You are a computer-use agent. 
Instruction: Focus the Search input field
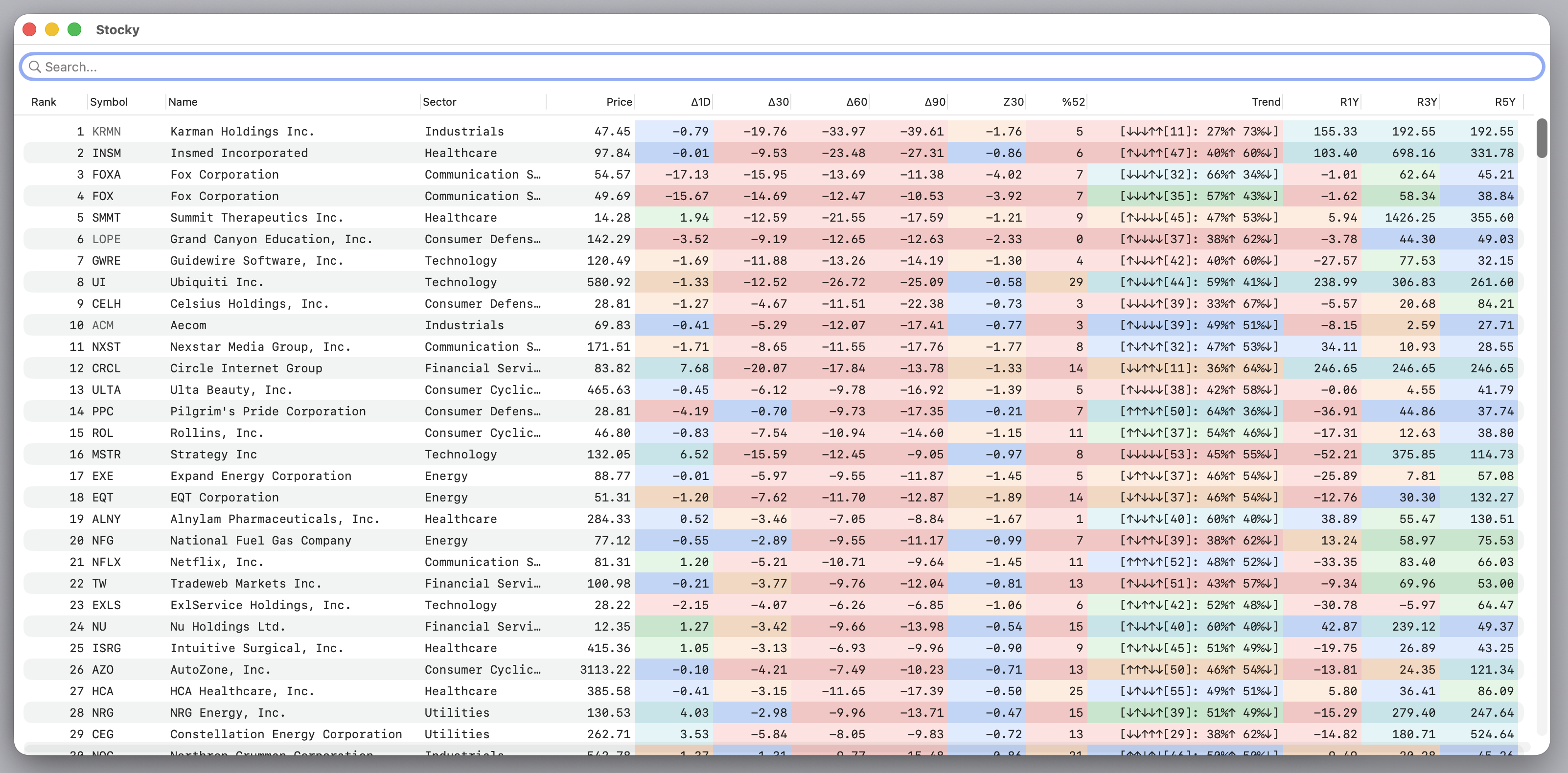click(782, 67)
